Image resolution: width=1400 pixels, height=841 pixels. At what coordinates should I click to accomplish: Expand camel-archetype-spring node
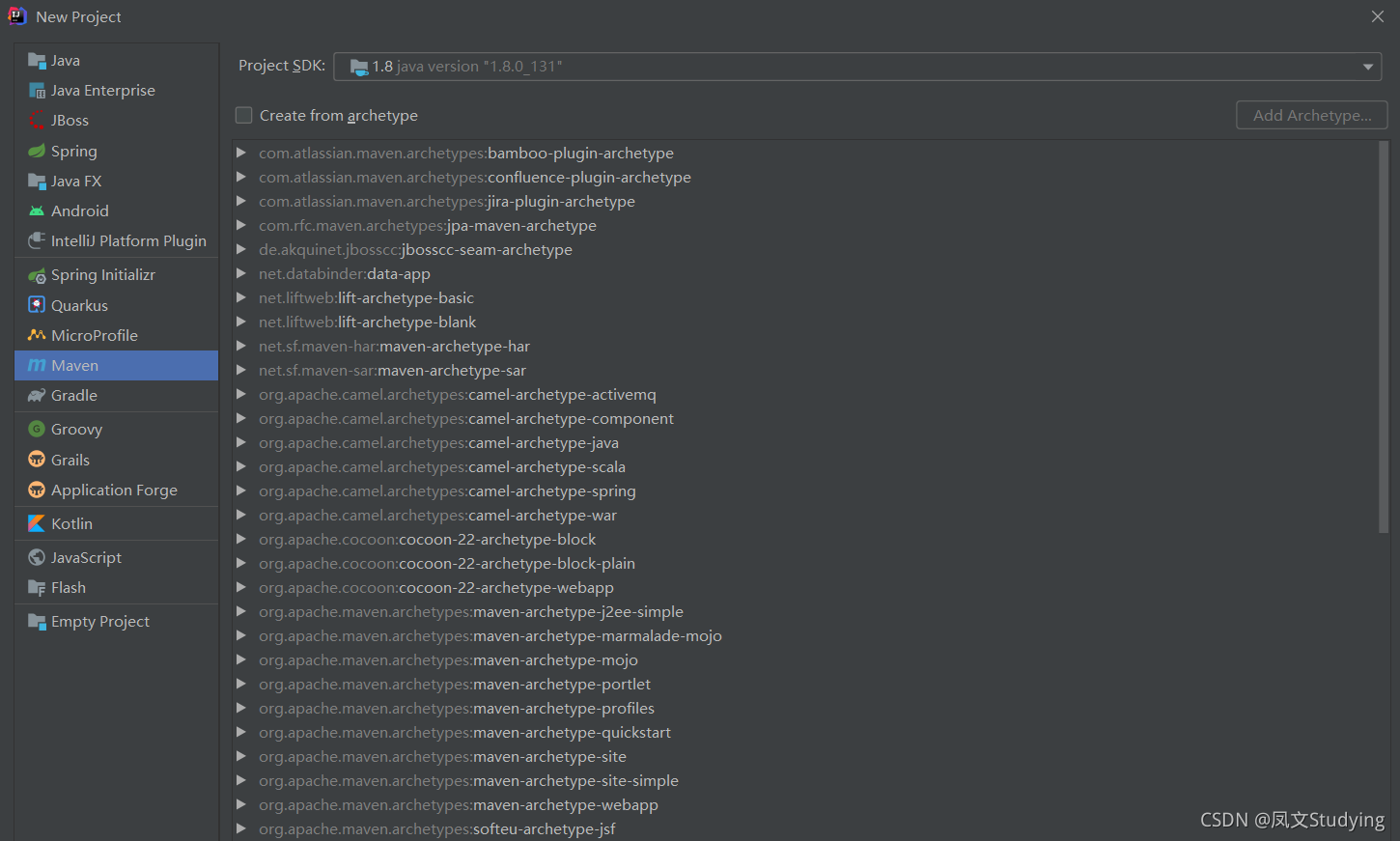coord(241,491)
